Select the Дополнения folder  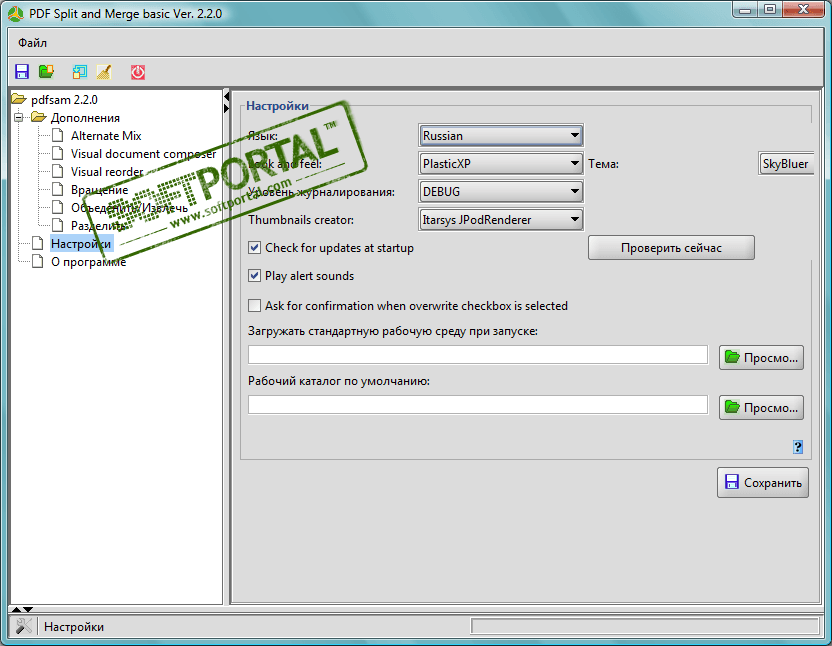85,118
